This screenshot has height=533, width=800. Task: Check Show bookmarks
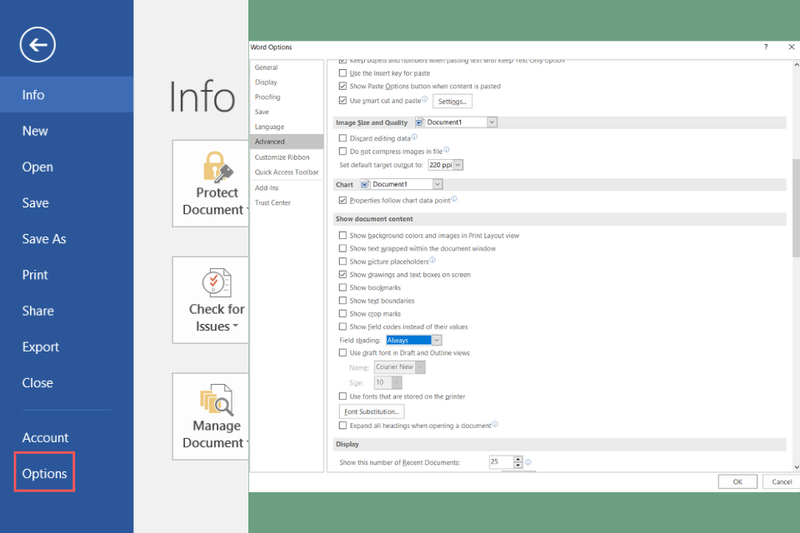click(343, 288)
